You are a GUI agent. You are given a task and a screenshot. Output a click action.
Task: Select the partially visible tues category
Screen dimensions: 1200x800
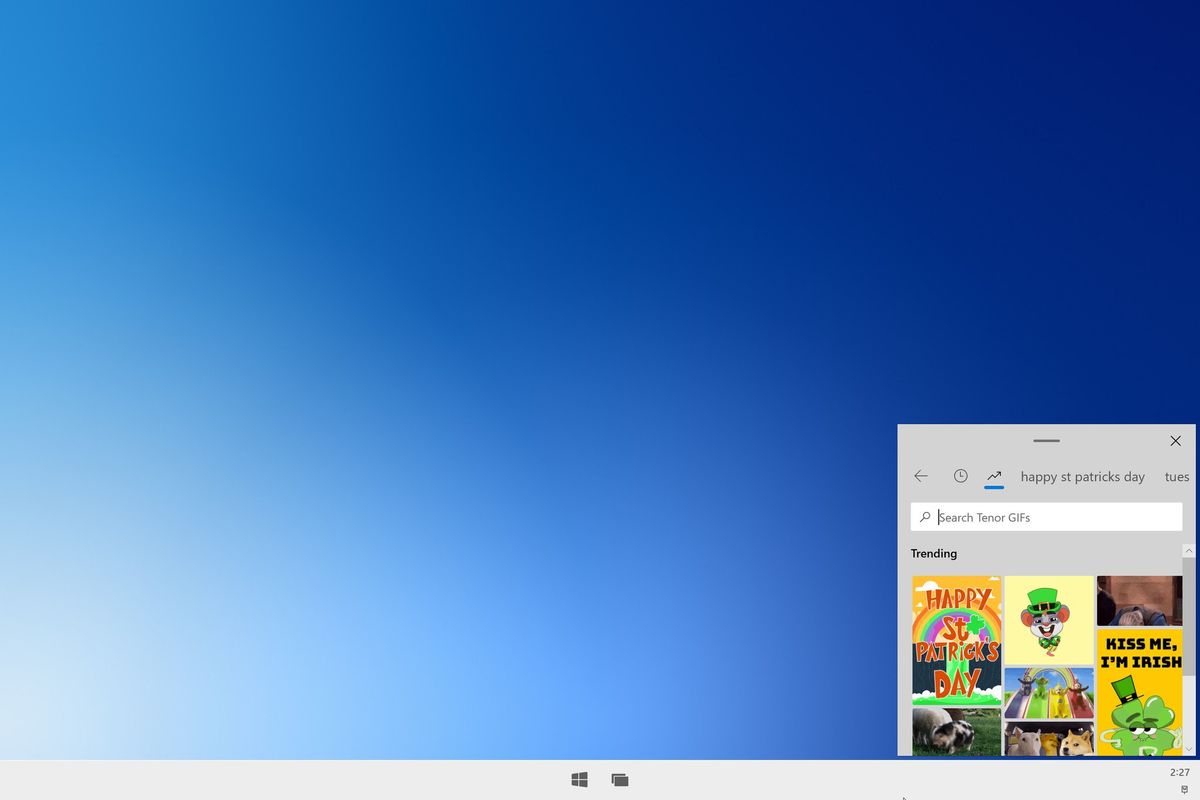click(x=1177, y=477)
